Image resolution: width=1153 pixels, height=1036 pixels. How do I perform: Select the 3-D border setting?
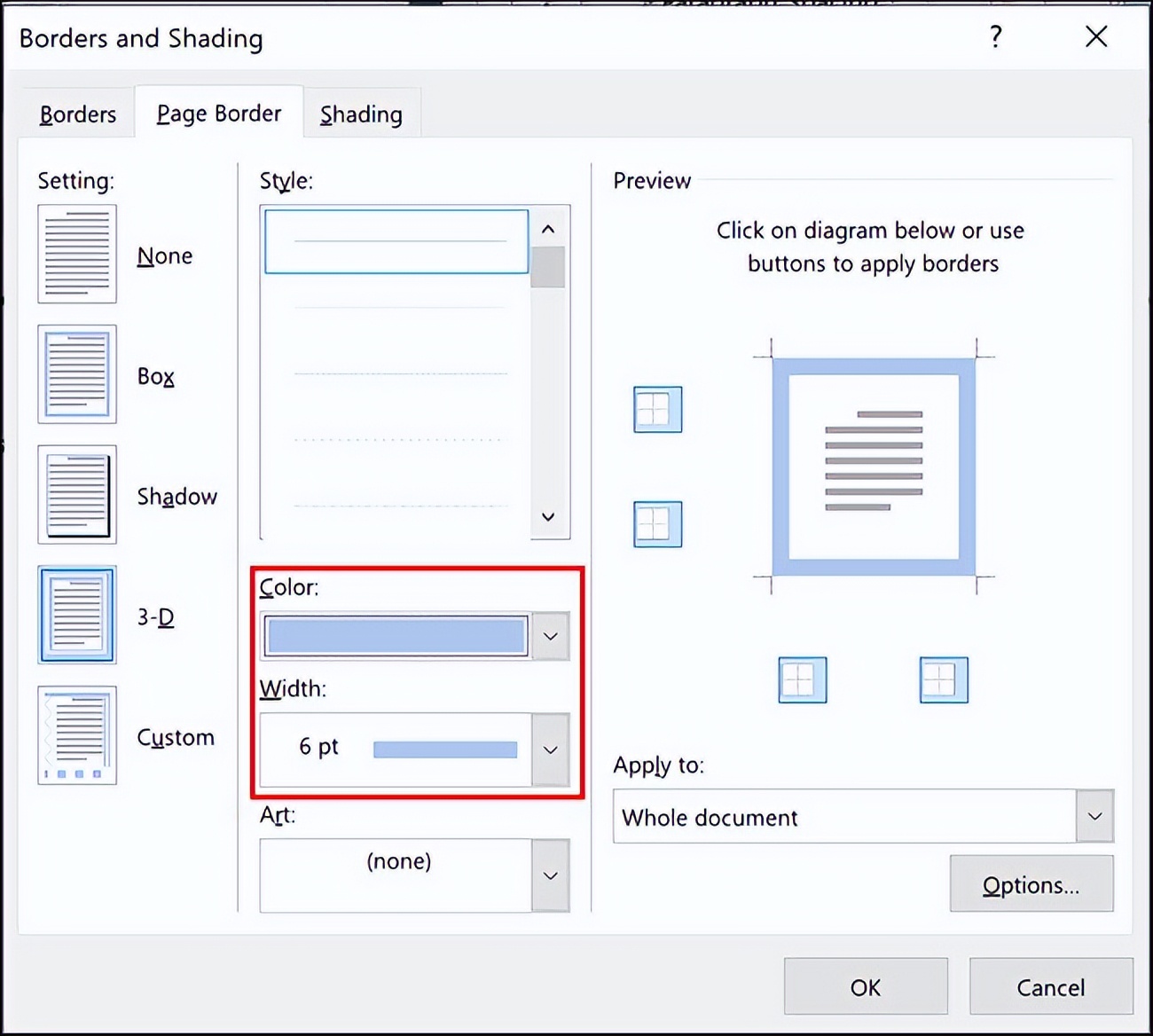[x=77, y=615]
